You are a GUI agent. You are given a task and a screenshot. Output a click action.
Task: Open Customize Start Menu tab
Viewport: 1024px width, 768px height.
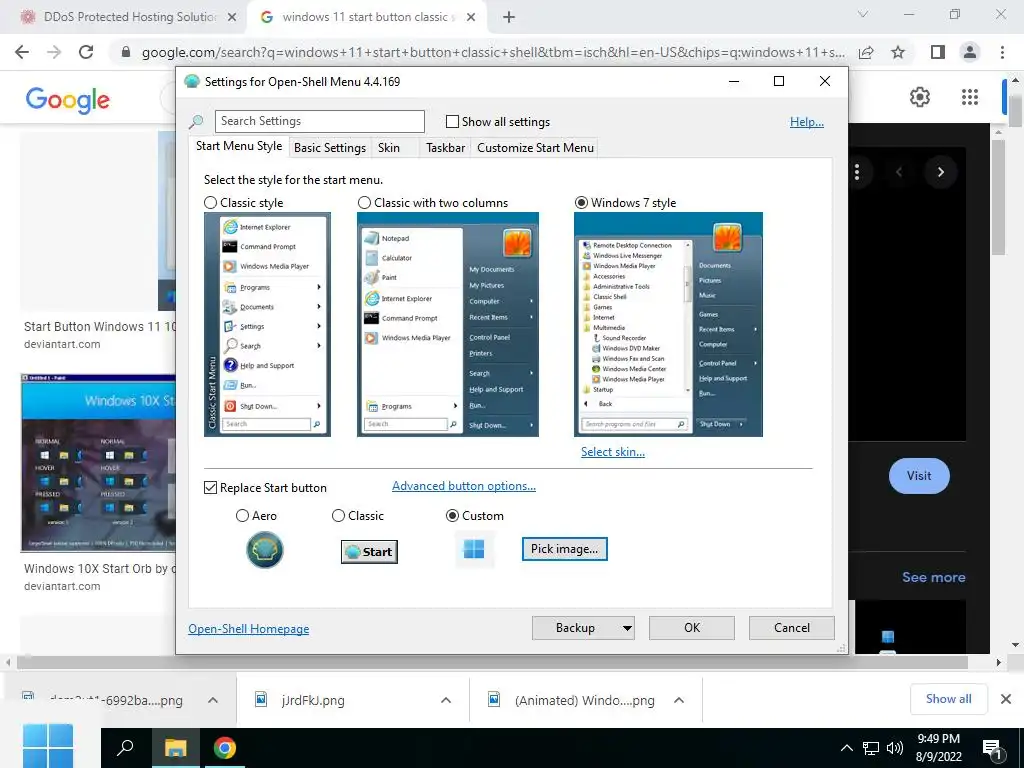(x=536, y=148)
